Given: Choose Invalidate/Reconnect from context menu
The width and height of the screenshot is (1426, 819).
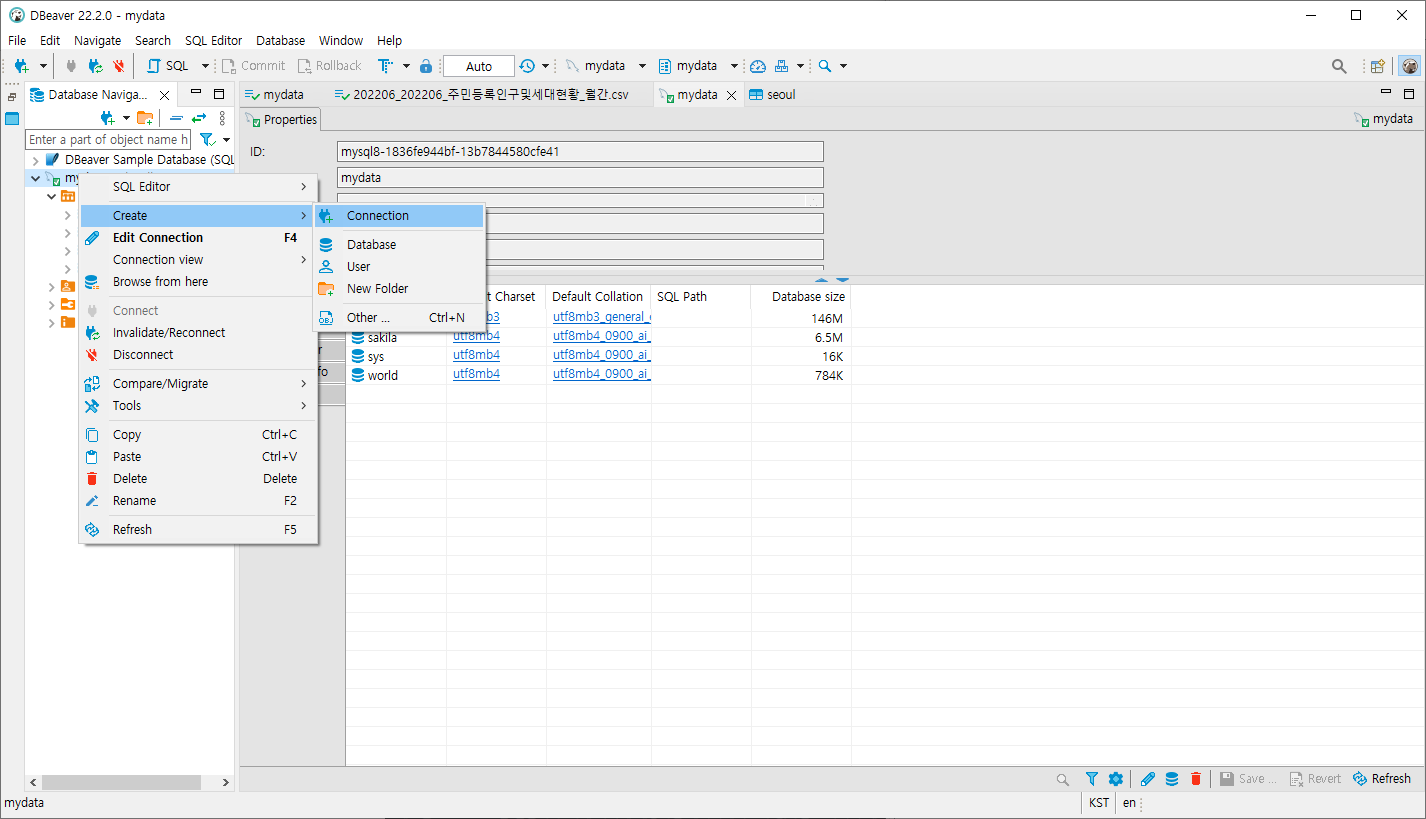Looking at the screenshot, I should 198,333.
